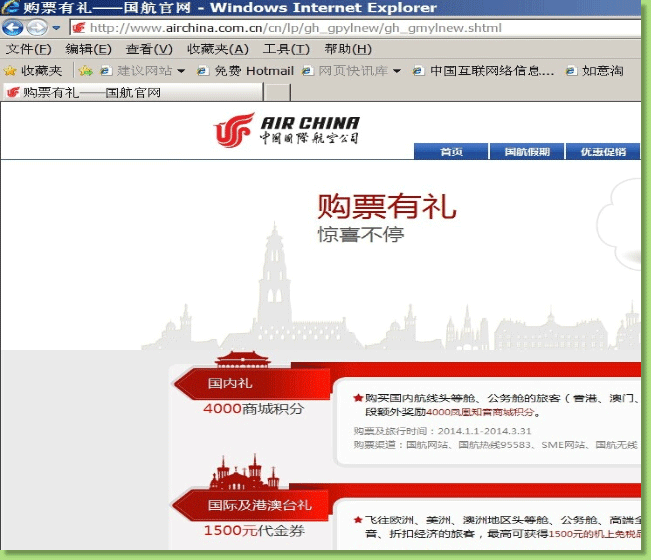The height and width of the screenshot is (560, 651).
Task: Click the empty new tab button
Action: (277, 92)
